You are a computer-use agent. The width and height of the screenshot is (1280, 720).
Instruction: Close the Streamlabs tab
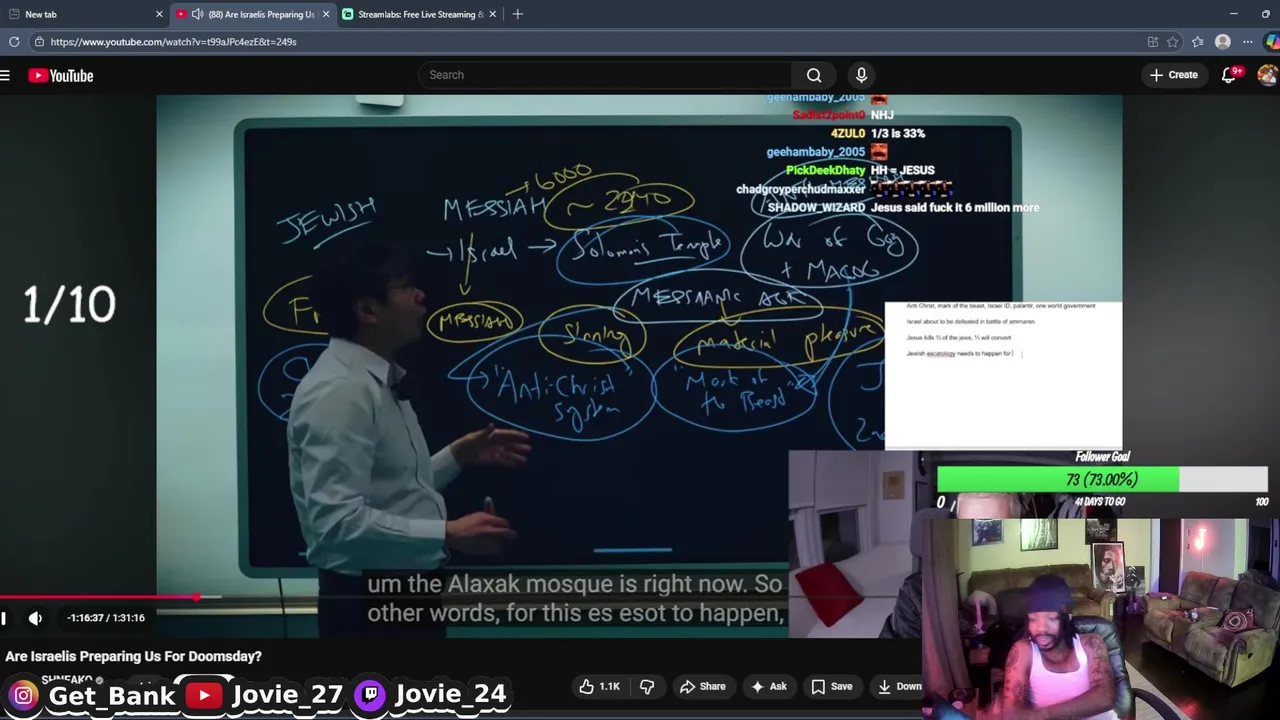(x=492, y=14)
